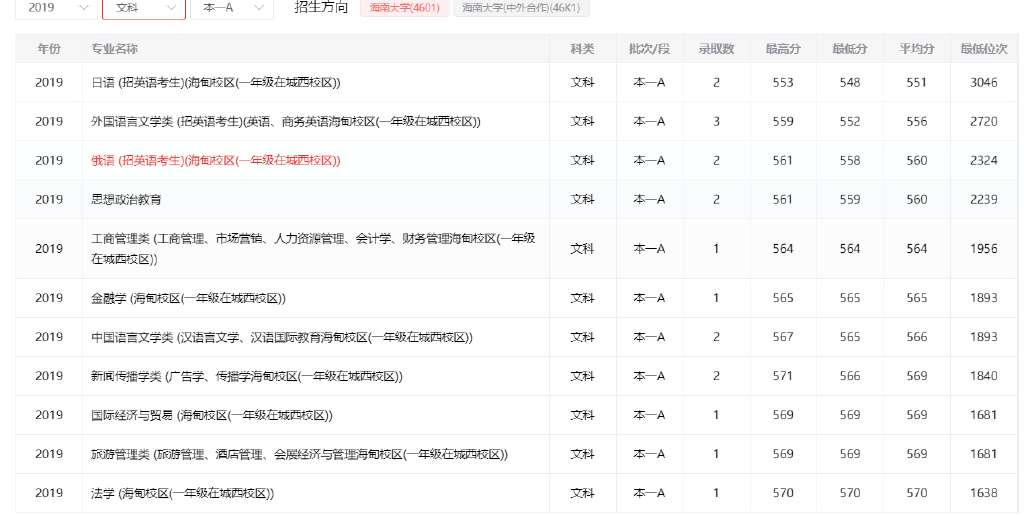Select the 国际经济与贸易 major name
This screenshot has width=1024, height=516.
click(212, 415)
